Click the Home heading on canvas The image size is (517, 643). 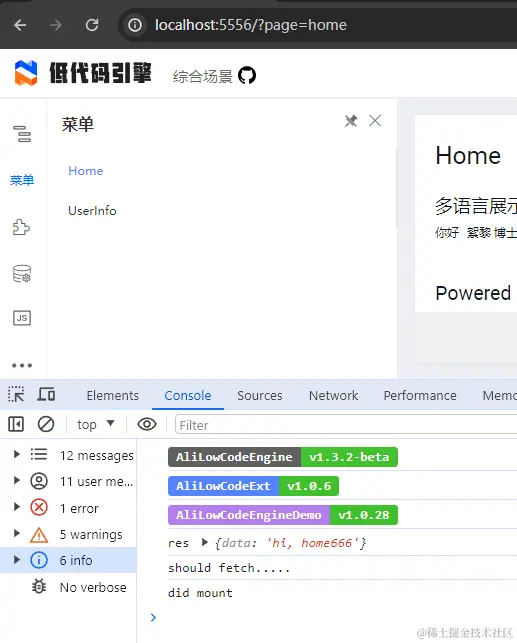(468, 155)
